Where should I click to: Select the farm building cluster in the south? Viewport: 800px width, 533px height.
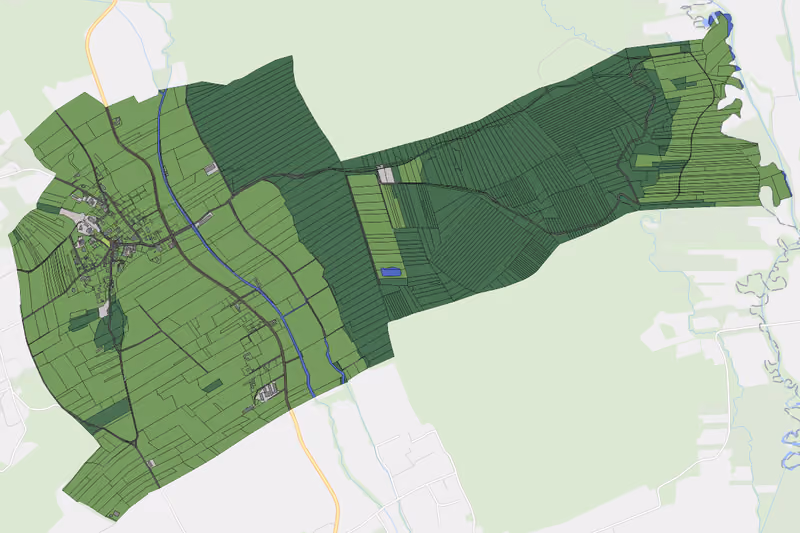click(x=267, y=393)
